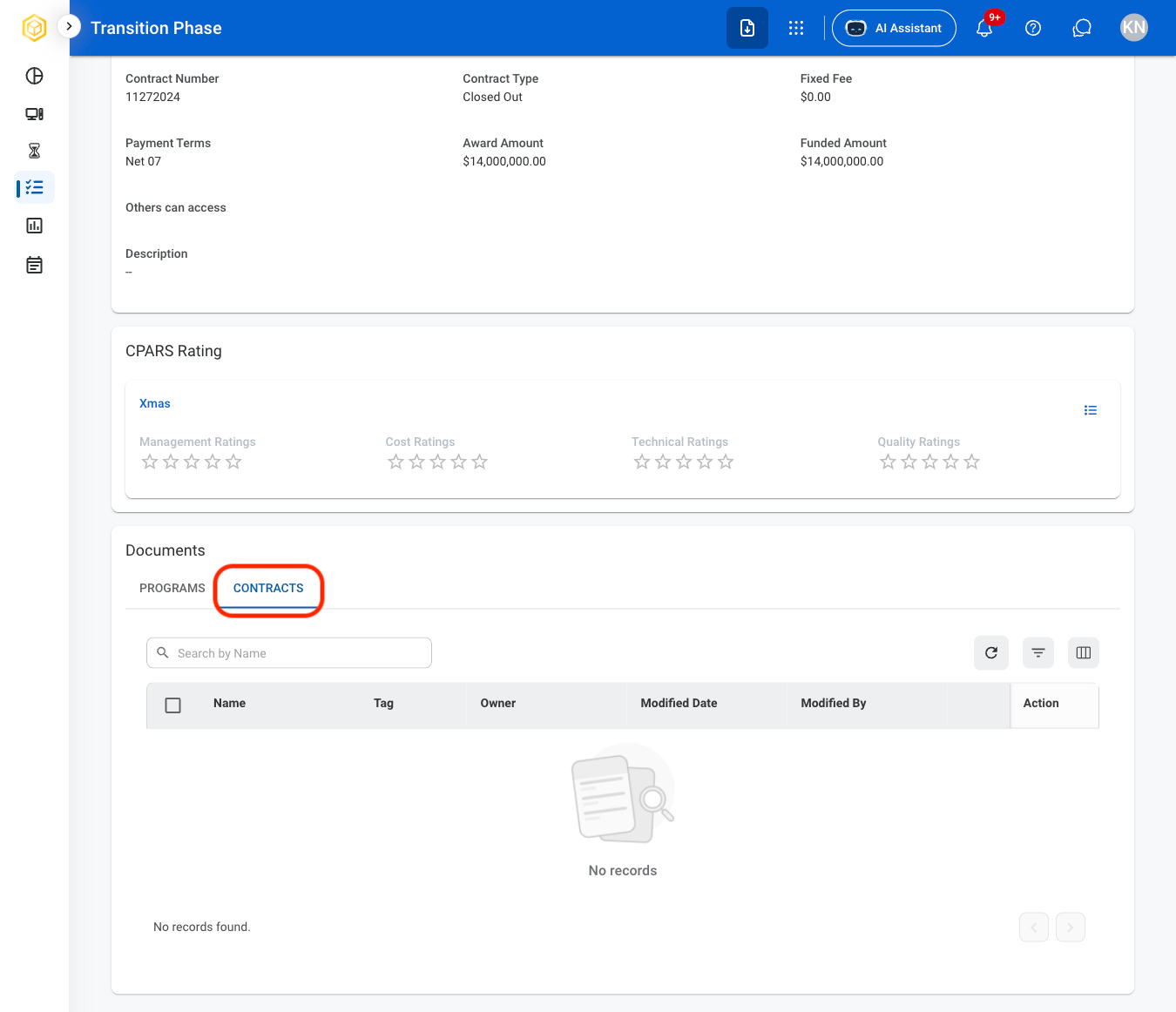
Task: Set third star of Technical Ratings
Action: coord(684,462)
